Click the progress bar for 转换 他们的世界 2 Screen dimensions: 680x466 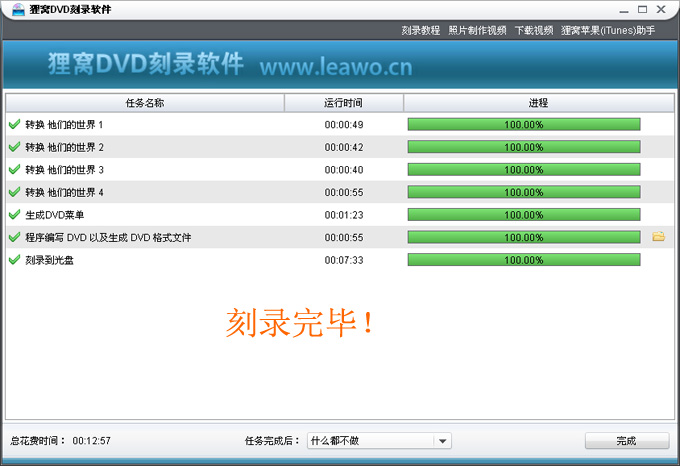click(x=524, y=147)
